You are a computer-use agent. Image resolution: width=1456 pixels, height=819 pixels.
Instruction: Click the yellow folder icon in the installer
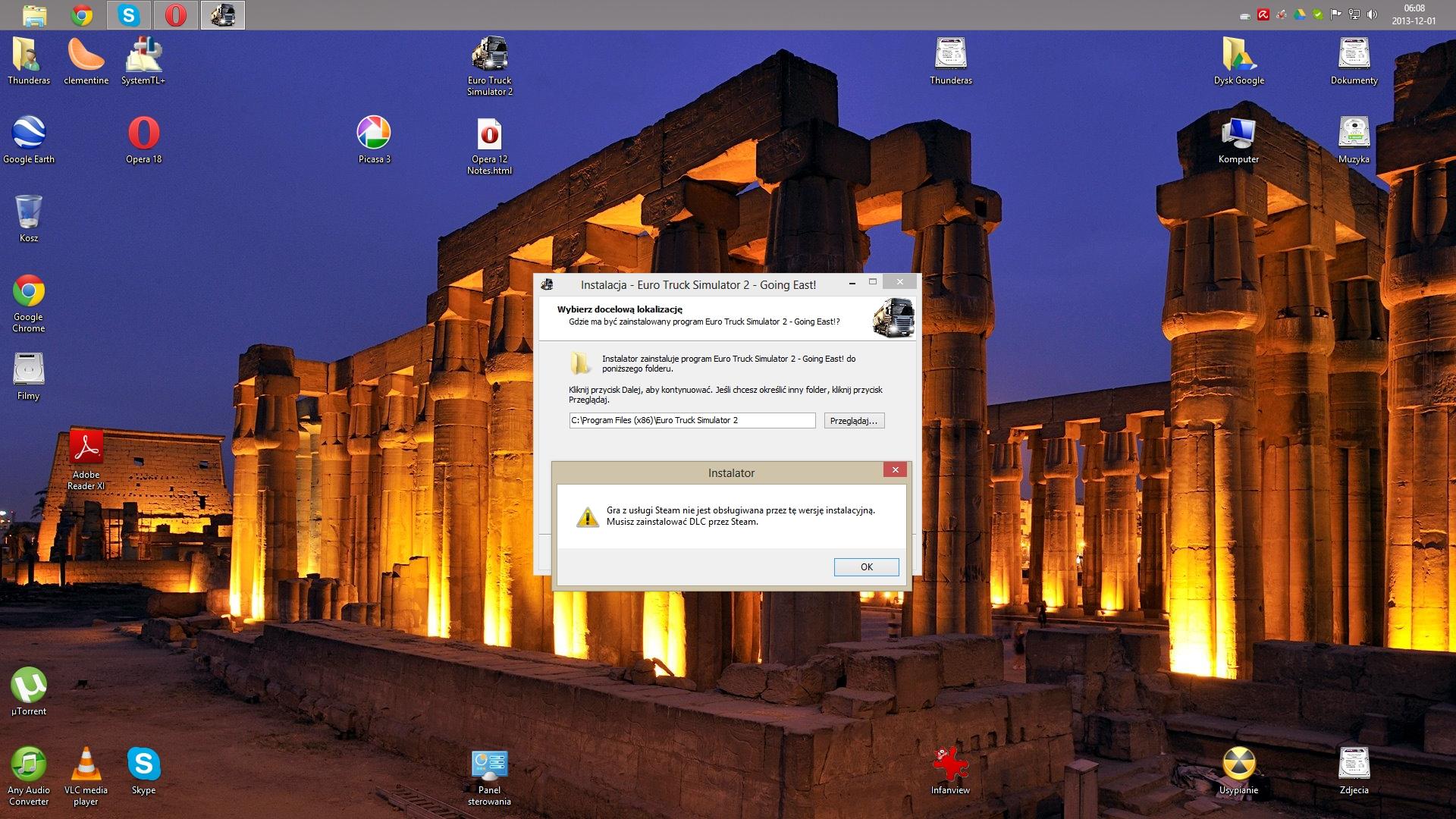click(x=579, y=363)
